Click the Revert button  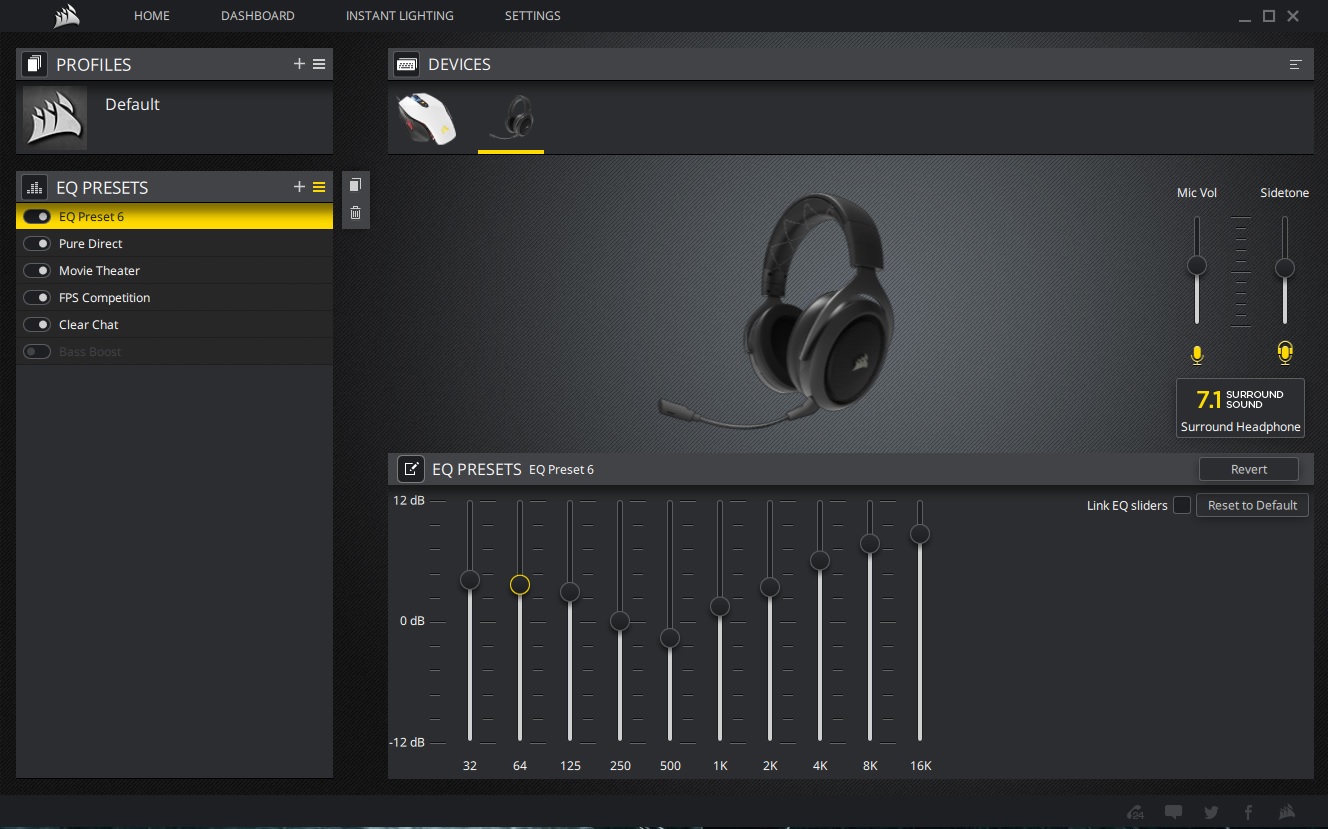tap(1248, 469)
